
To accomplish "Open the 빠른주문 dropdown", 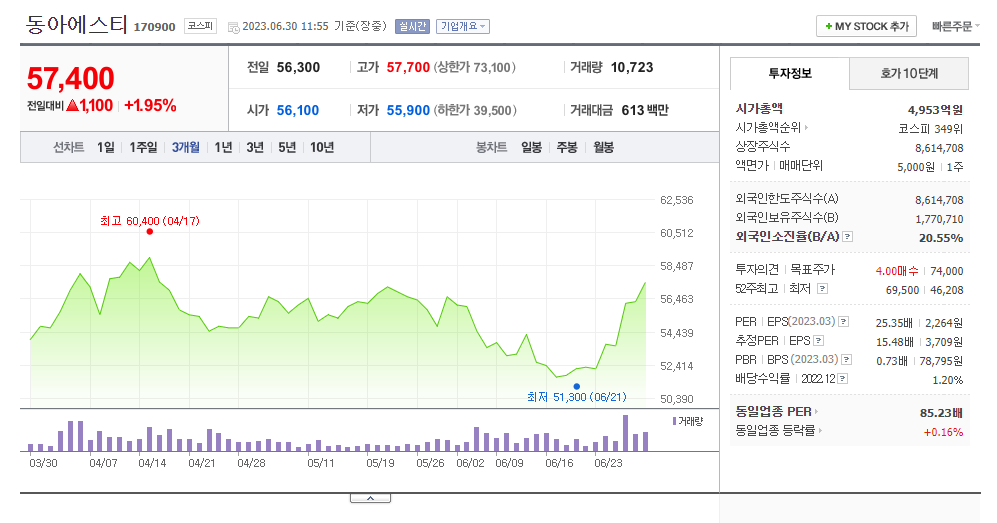I will point(956,27).
